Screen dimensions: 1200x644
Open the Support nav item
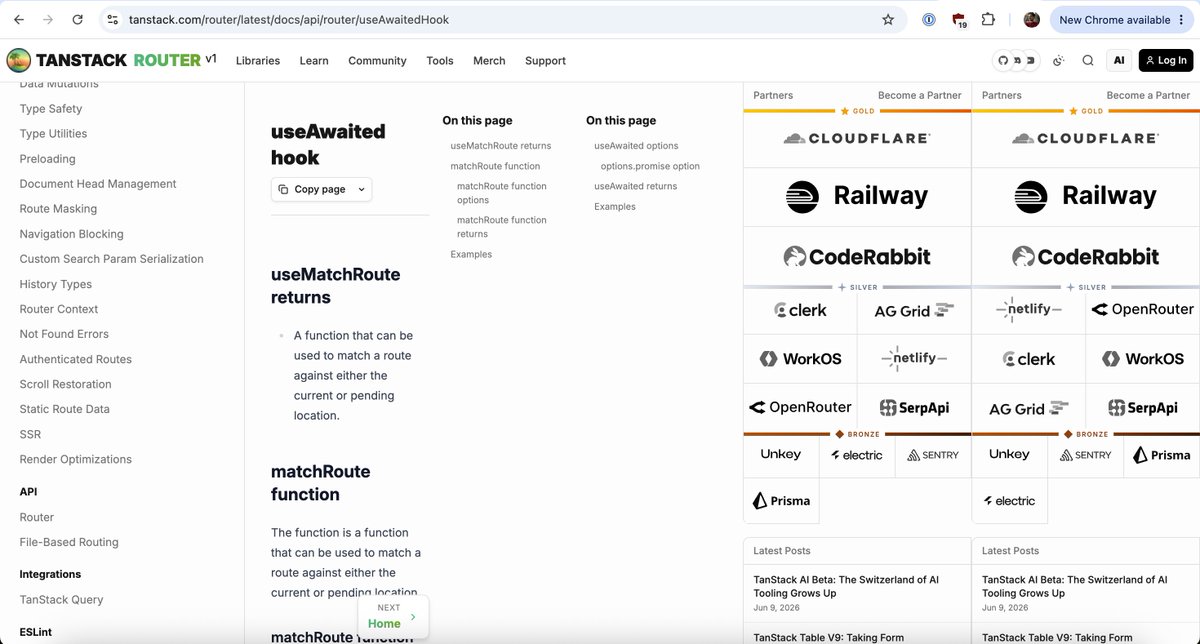(x=545, y=61)
